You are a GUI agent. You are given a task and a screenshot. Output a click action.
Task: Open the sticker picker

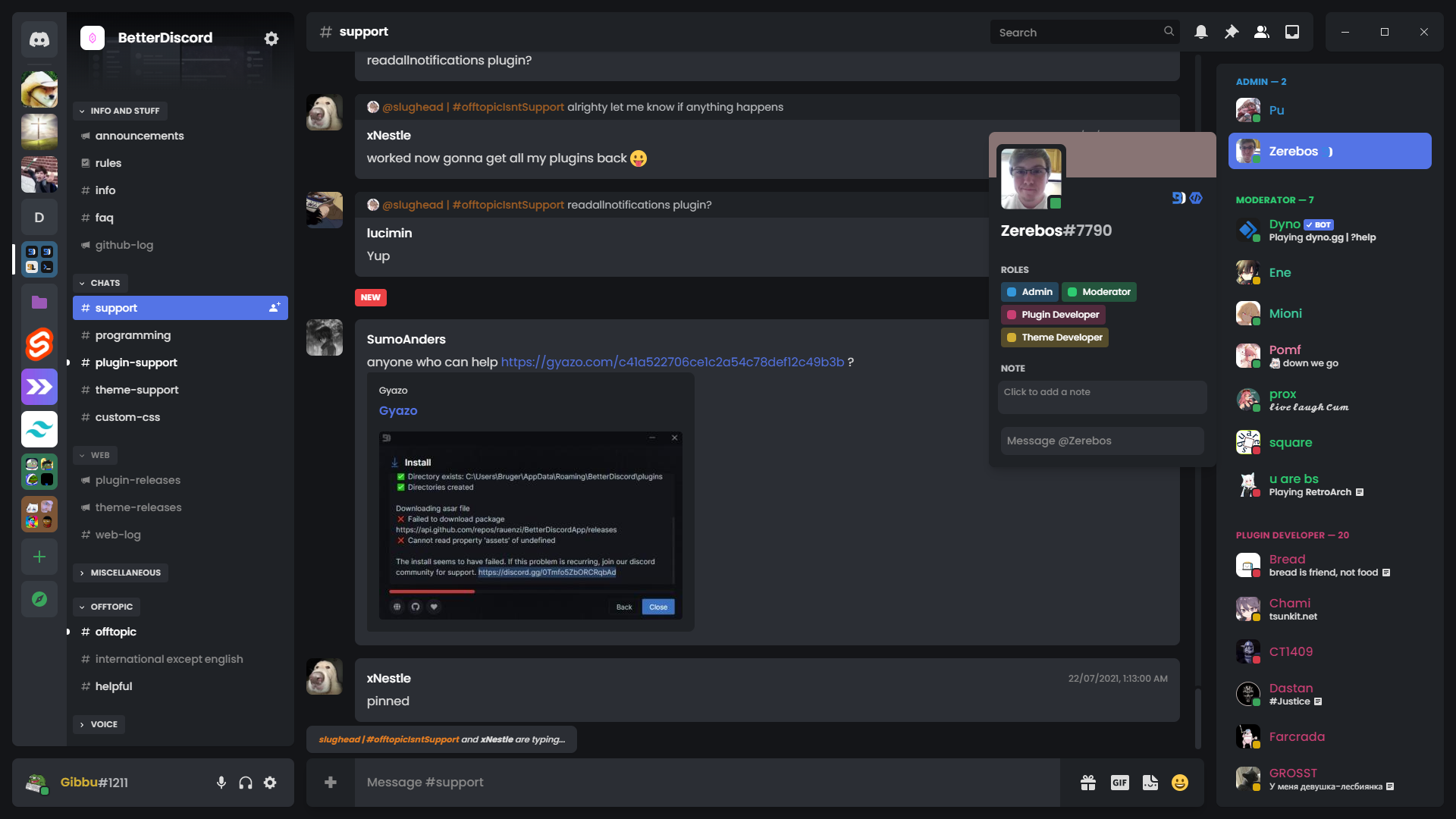(x=1150, y=783)
